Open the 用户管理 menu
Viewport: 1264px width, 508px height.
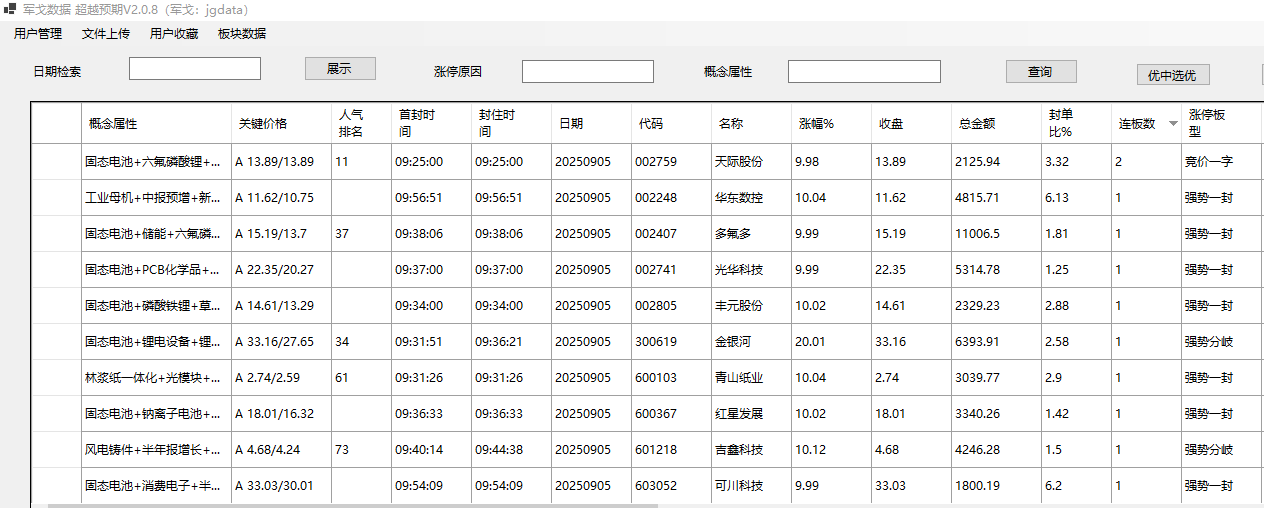(38, 34)
